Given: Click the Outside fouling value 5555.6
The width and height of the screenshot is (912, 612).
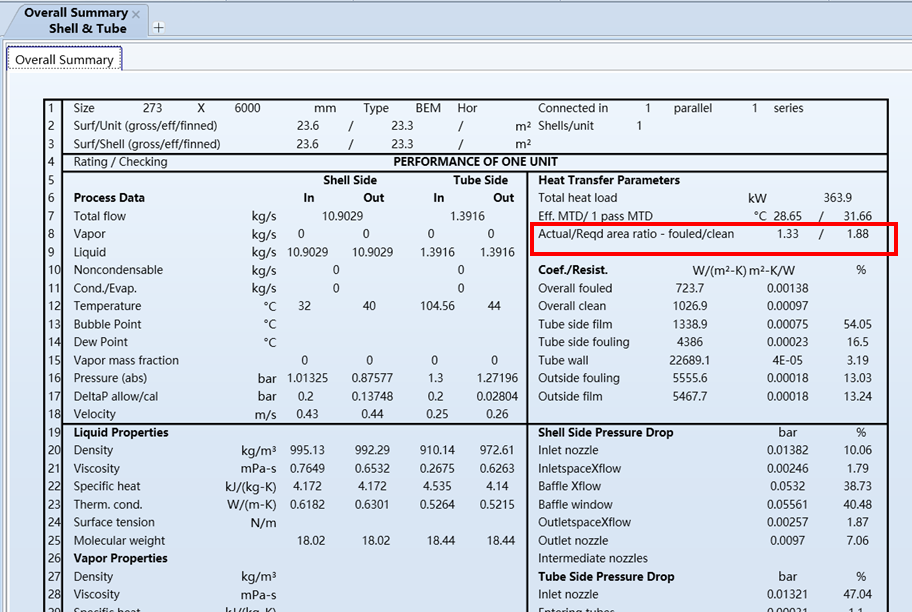Looking at the screenshot, I should click(690, 378).
